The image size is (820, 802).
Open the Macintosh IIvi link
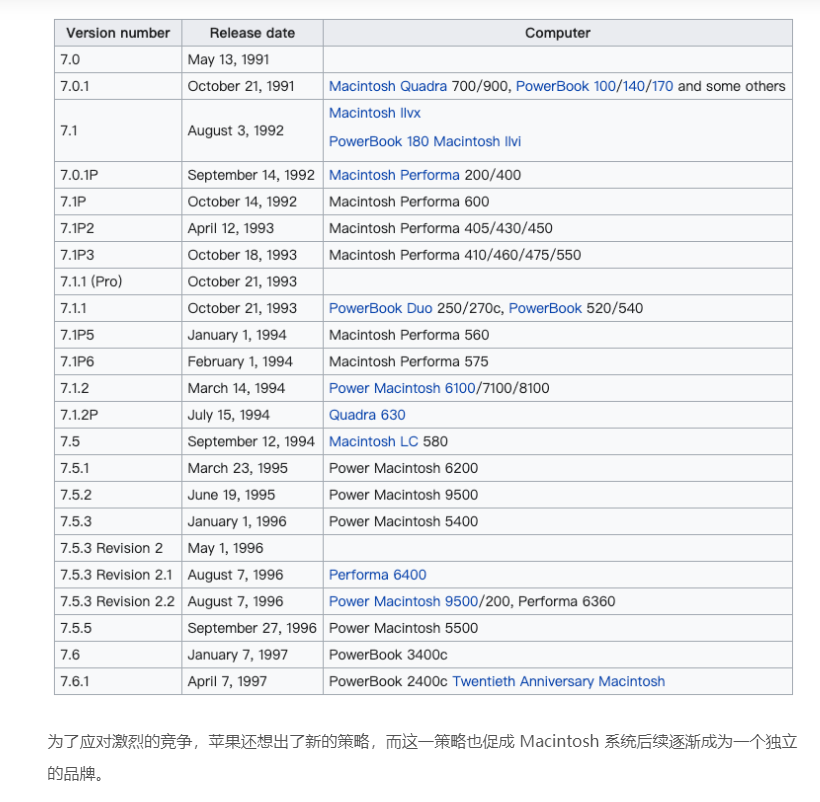(x=477, y=142)
